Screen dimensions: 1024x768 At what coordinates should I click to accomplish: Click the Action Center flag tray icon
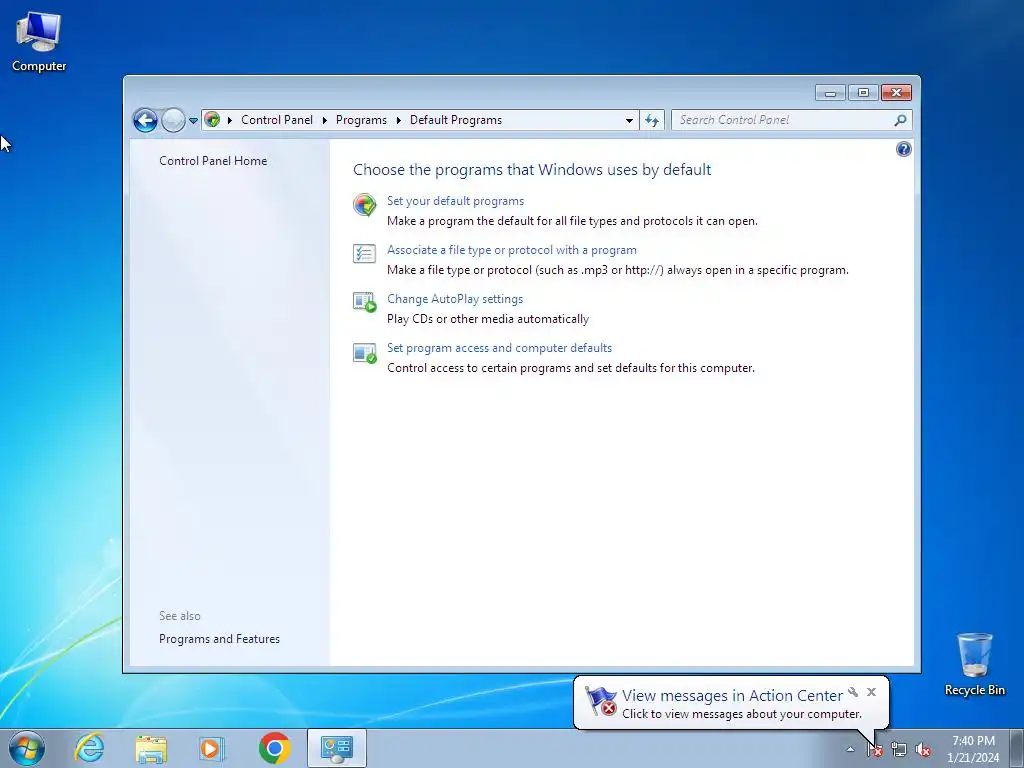[874, 750]
